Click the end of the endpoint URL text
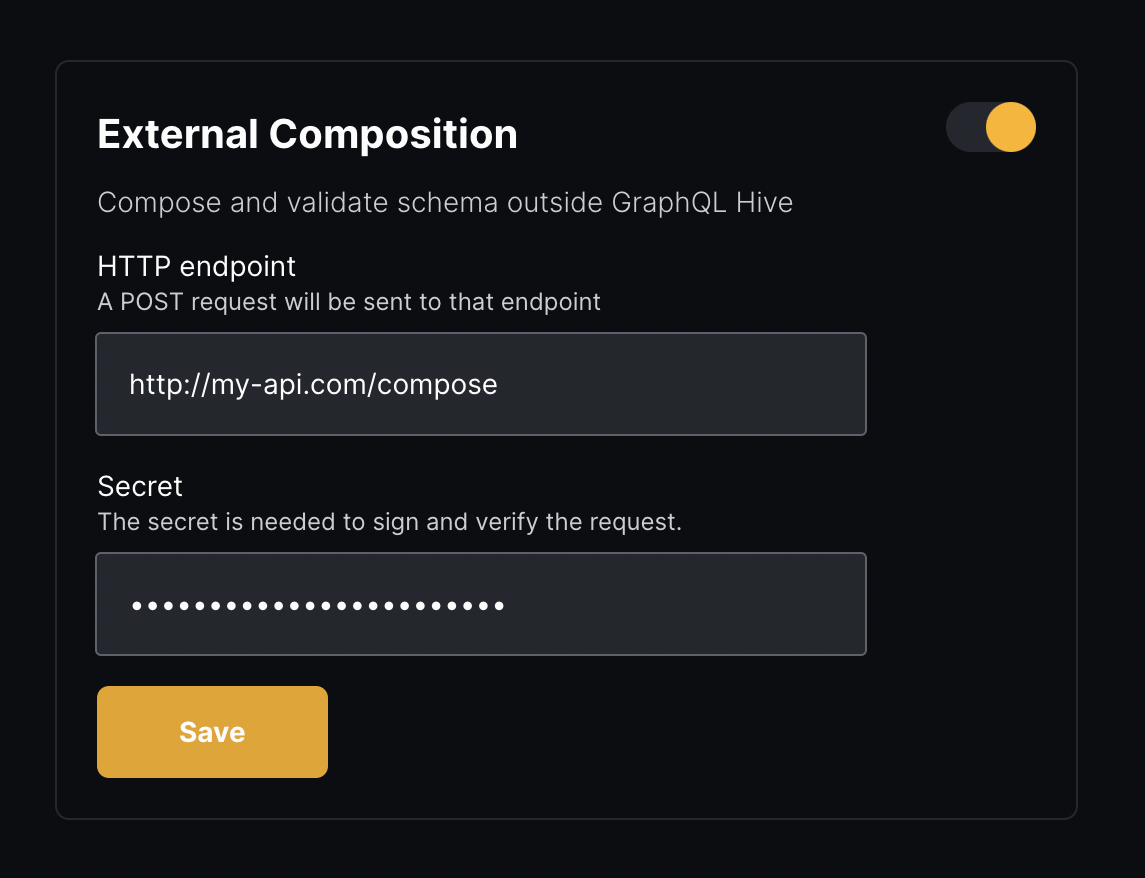 click(x=498, y=384)
